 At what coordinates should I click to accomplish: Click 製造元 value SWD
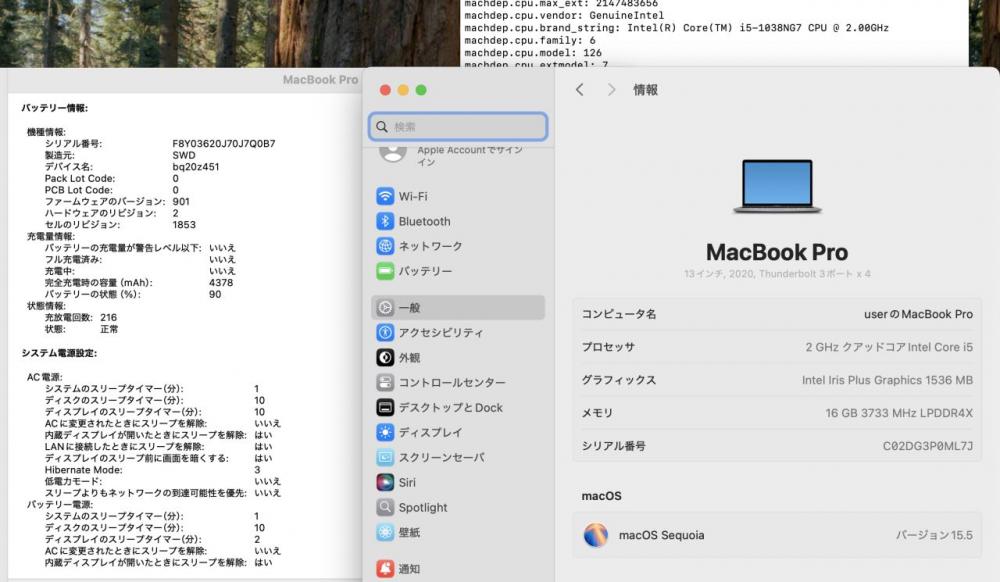[184, 156]
